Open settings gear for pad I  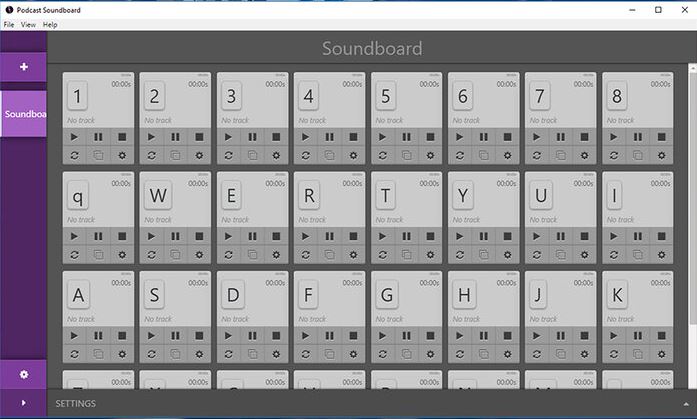click(661, 255)
